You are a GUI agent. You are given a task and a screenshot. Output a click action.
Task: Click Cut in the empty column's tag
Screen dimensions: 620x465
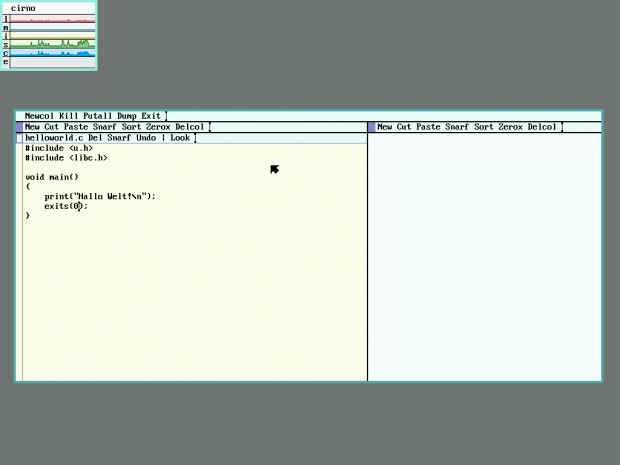(x=404, y=127)
